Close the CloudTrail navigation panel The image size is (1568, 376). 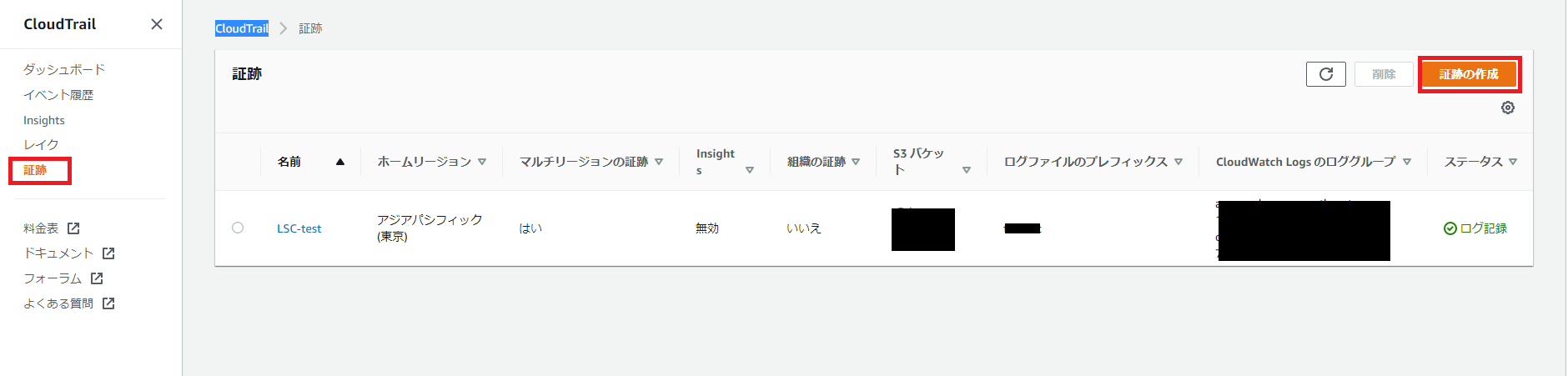pyautogui.click(x=157, y=24)
